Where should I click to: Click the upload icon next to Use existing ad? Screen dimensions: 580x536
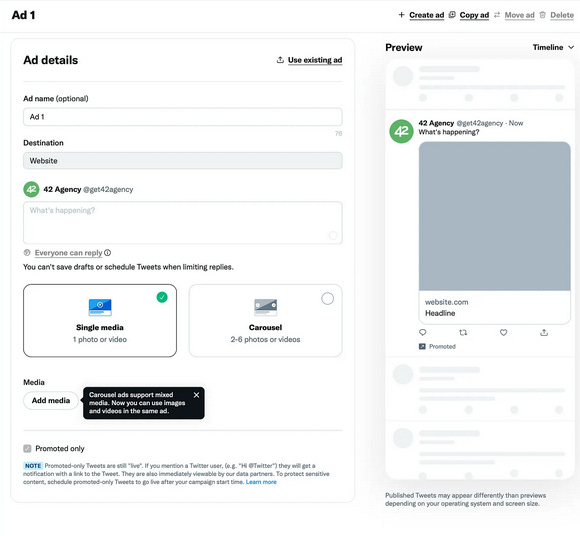click(280, 60)
